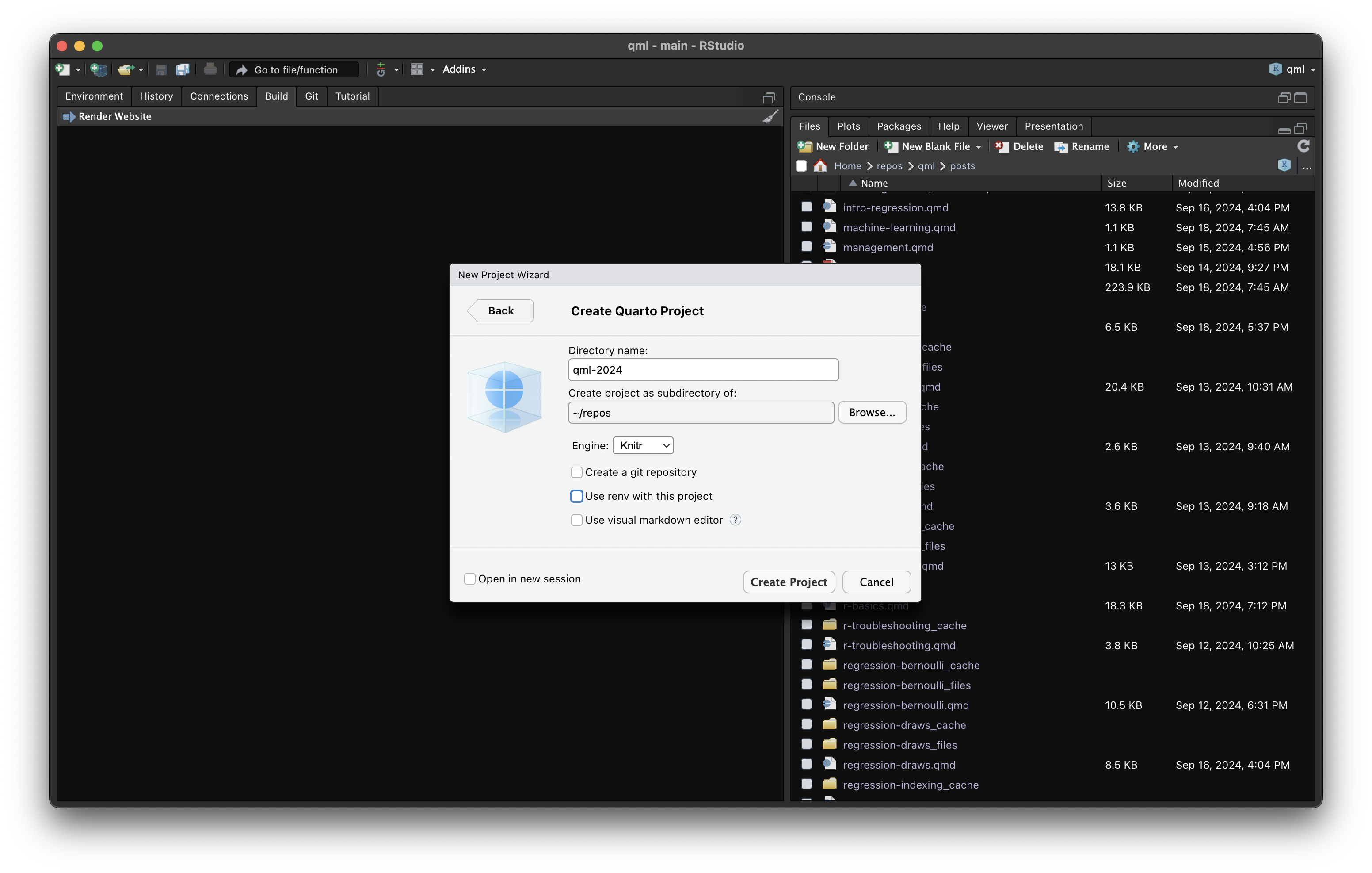Go to repos in breadcrumb path
Image resolution: width=1372 pixels, height=873 pixels.
889,166
